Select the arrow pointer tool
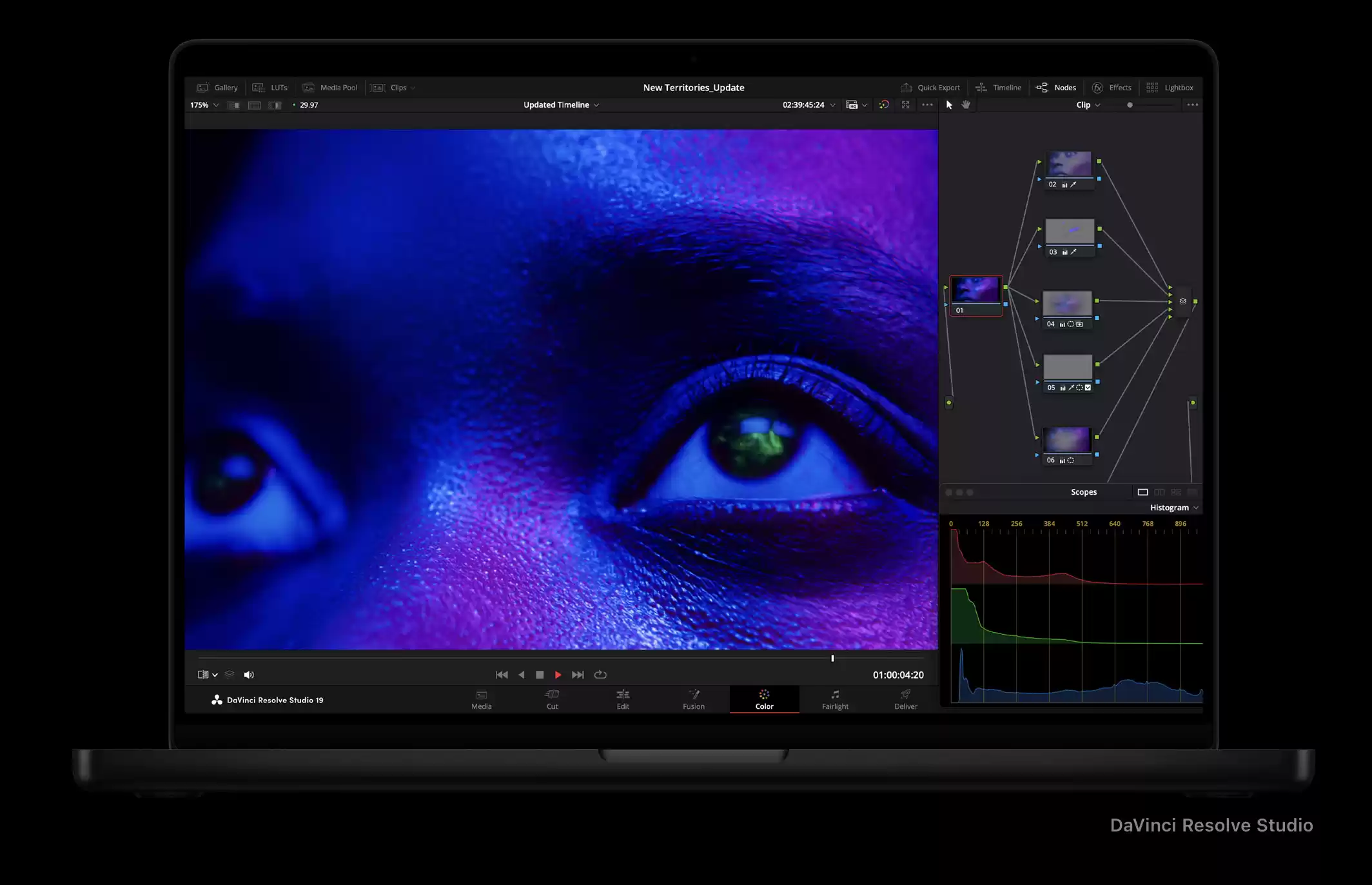The height and width of the screenshot is (885, 1372). [949, 105]
